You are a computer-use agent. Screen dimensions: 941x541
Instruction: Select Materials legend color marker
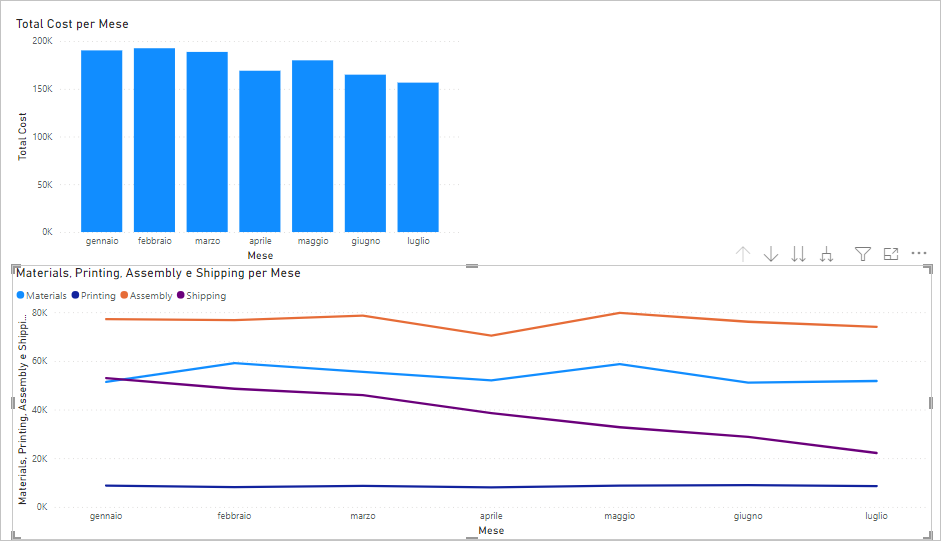pos(20,295)
